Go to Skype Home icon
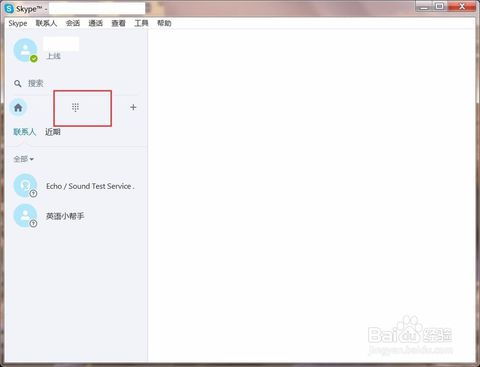This screenshot has height=367, width=480. tap(18, 108)
